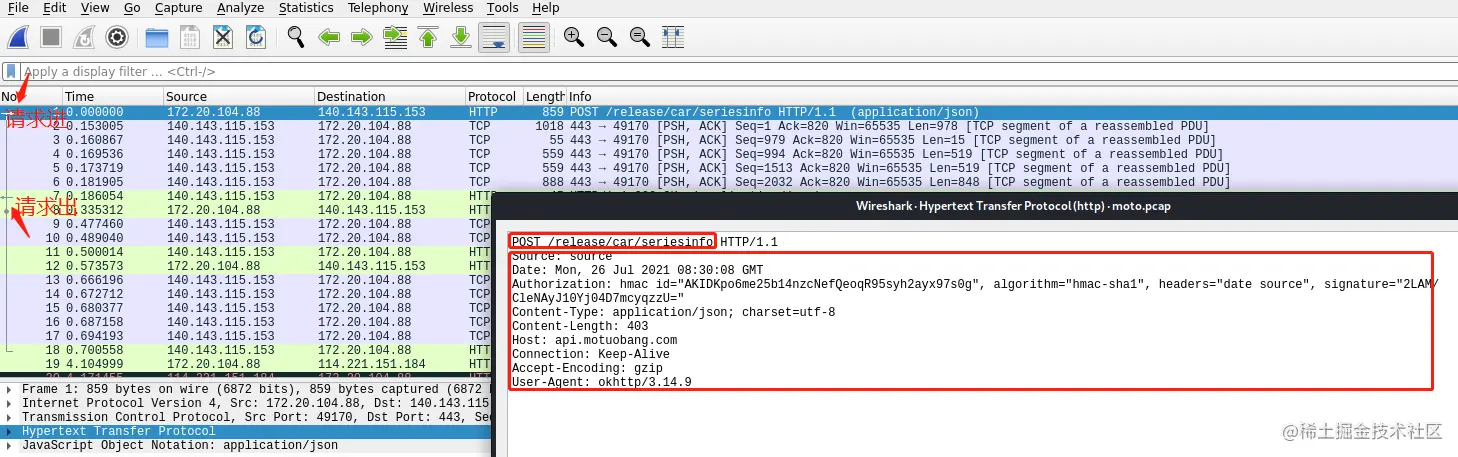Click the Accept-Encoding: gzip line
This screenshot has width=1458, height=457.
[587, 368]
